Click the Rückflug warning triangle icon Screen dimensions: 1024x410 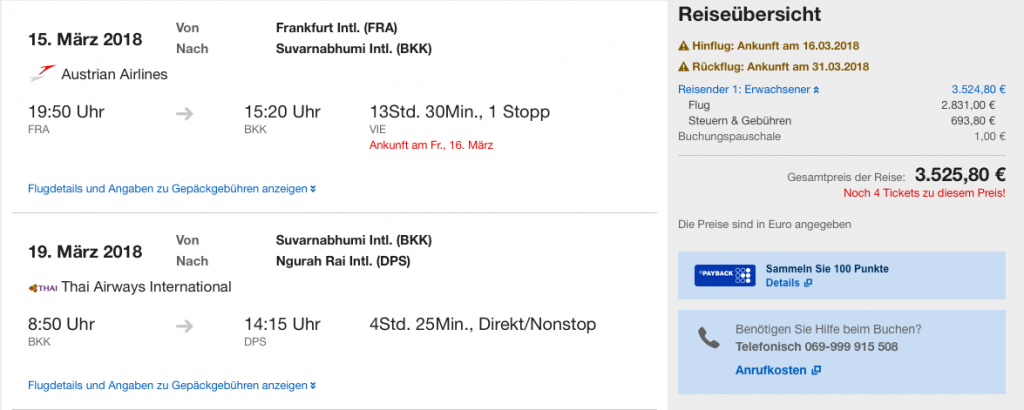tap(683, 68)
